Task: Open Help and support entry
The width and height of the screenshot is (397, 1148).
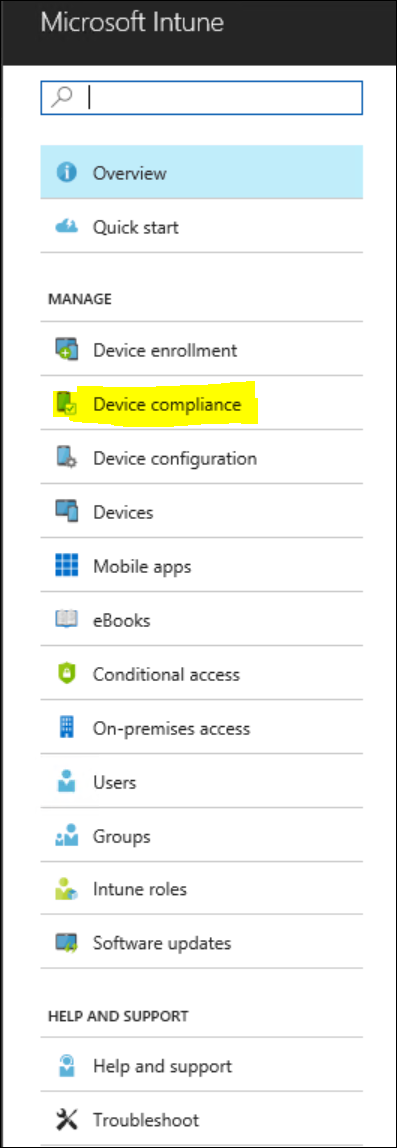Action: coord(201,1066)
